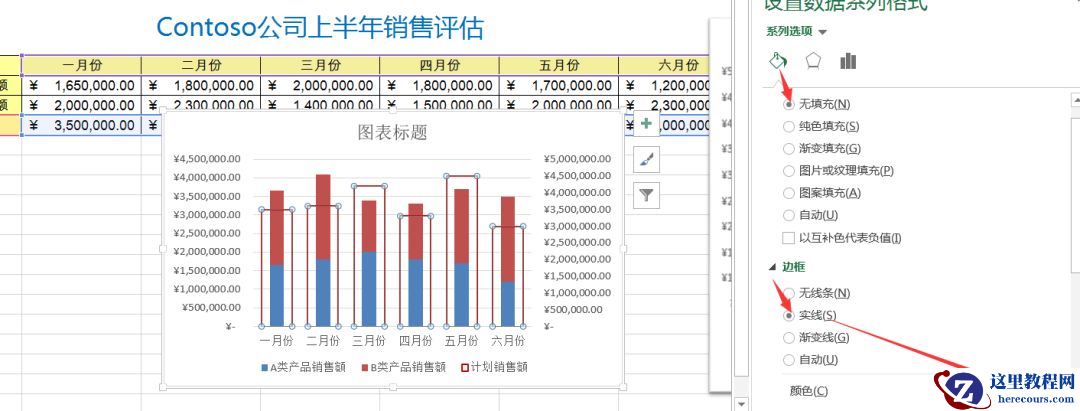The width and height of the screenshot is (1080, 411).
Task: Select the B类产品销售额 legend entry
Action: [x=405, y=368]
